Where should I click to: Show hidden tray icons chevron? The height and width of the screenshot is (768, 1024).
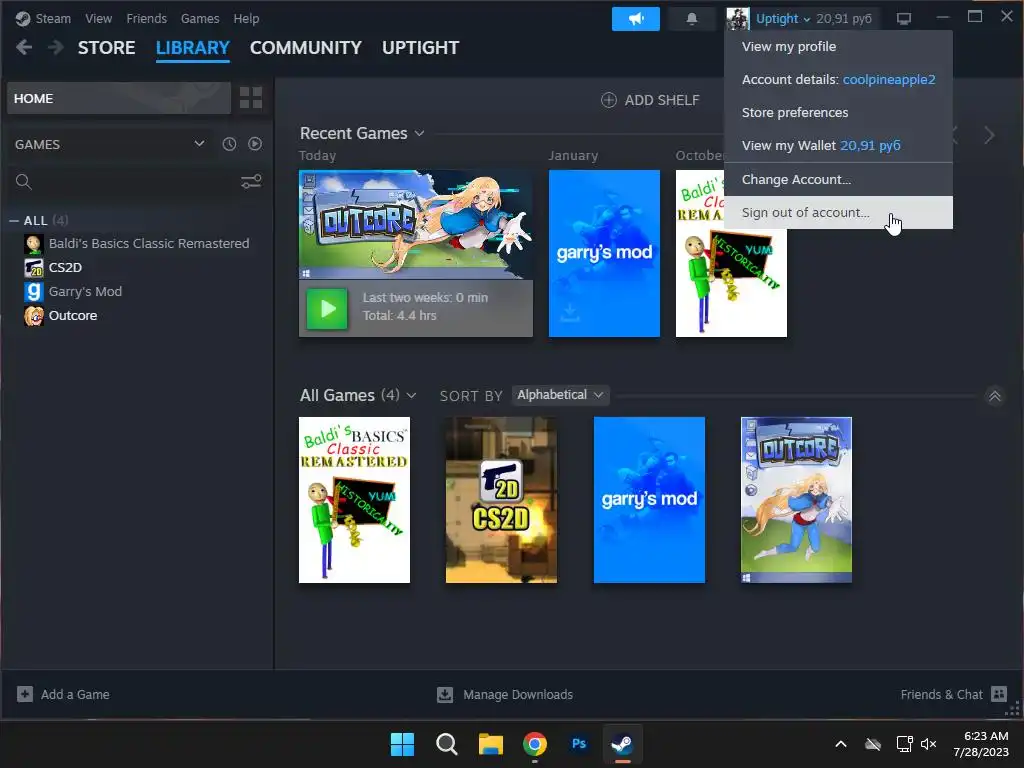(841, 744)
